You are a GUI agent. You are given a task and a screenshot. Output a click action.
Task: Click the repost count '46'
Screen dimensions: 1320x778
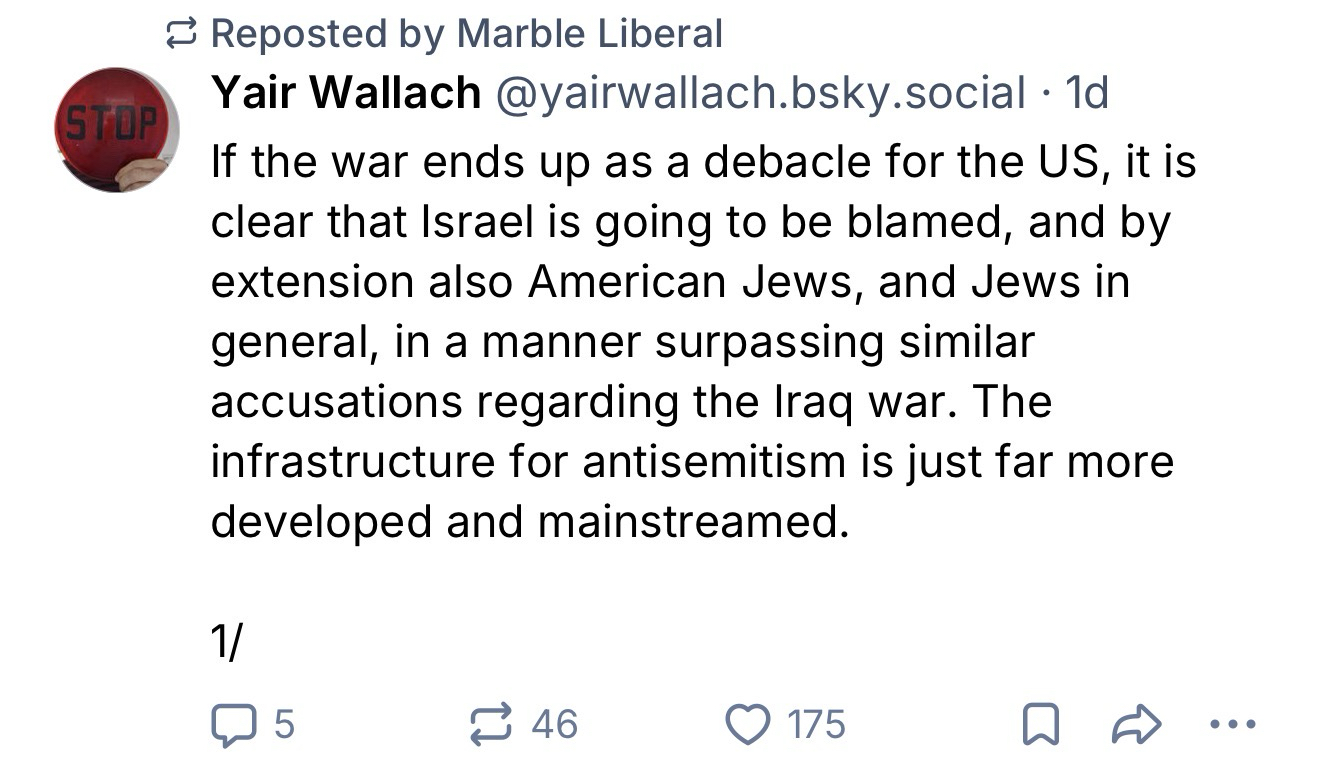point(555,724)
